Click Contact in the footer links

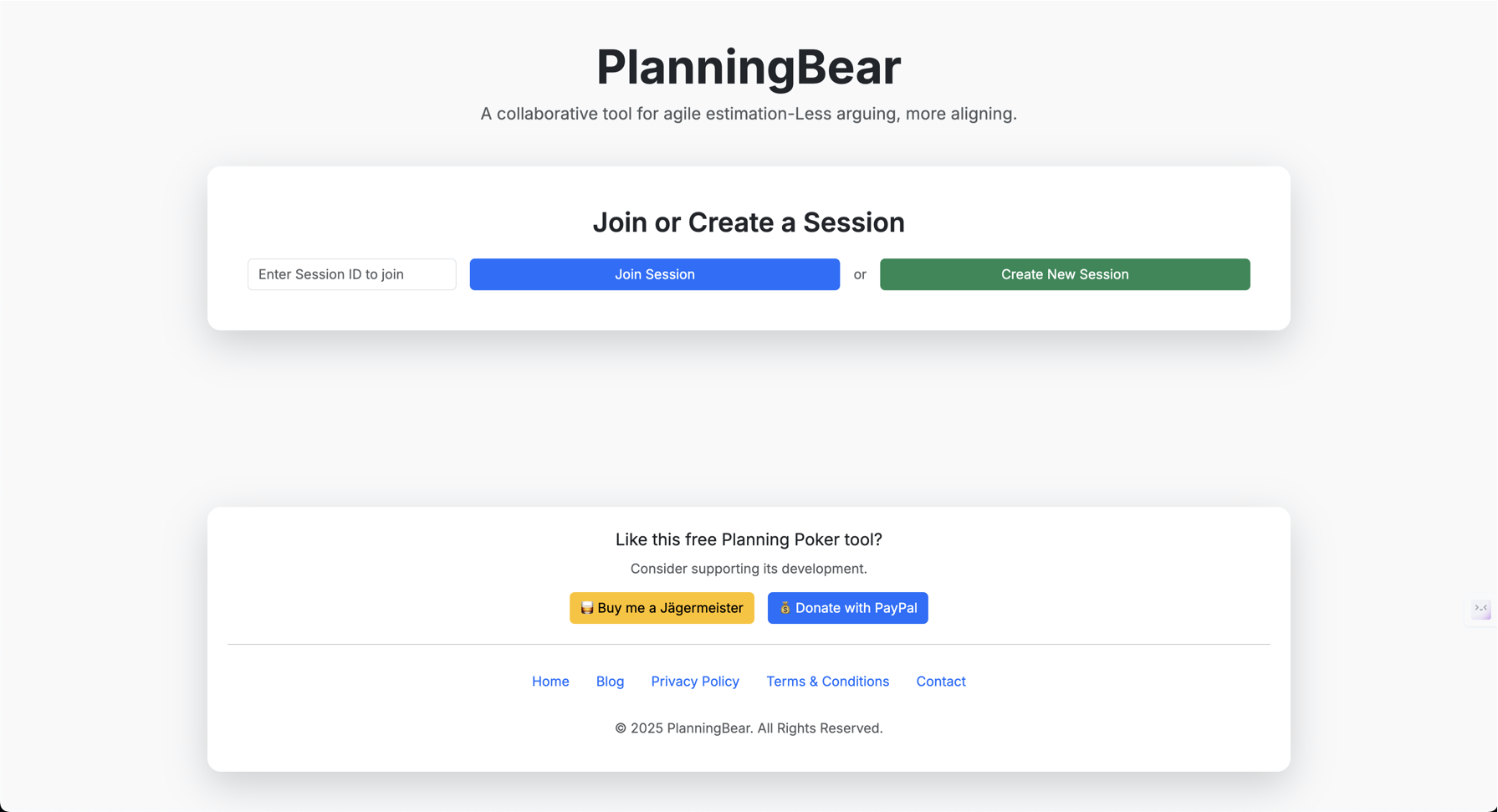point(940,681)
